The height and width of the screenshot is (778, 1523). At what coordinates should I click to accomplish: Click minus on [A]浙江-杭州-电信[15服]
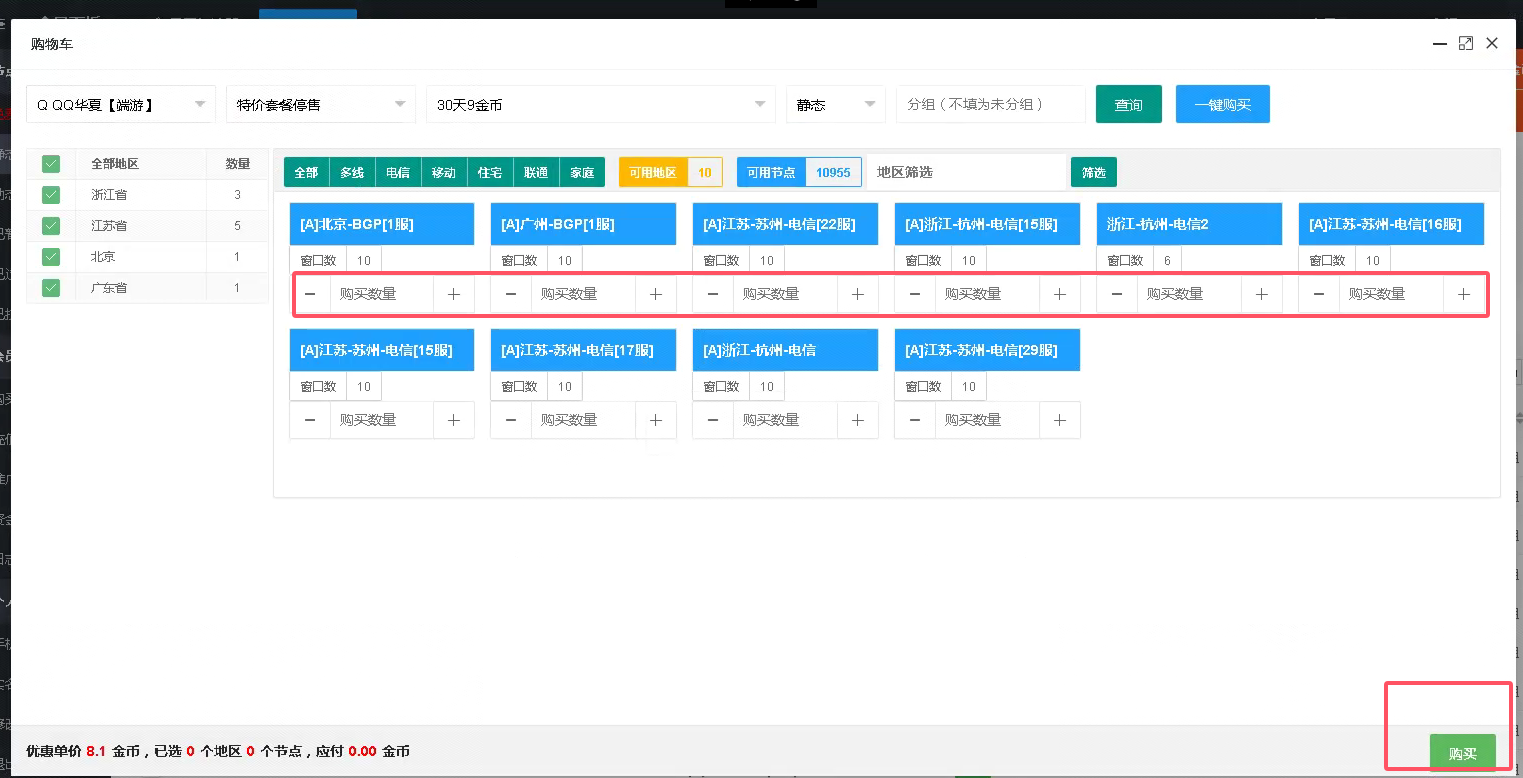(x=914, y=294)
